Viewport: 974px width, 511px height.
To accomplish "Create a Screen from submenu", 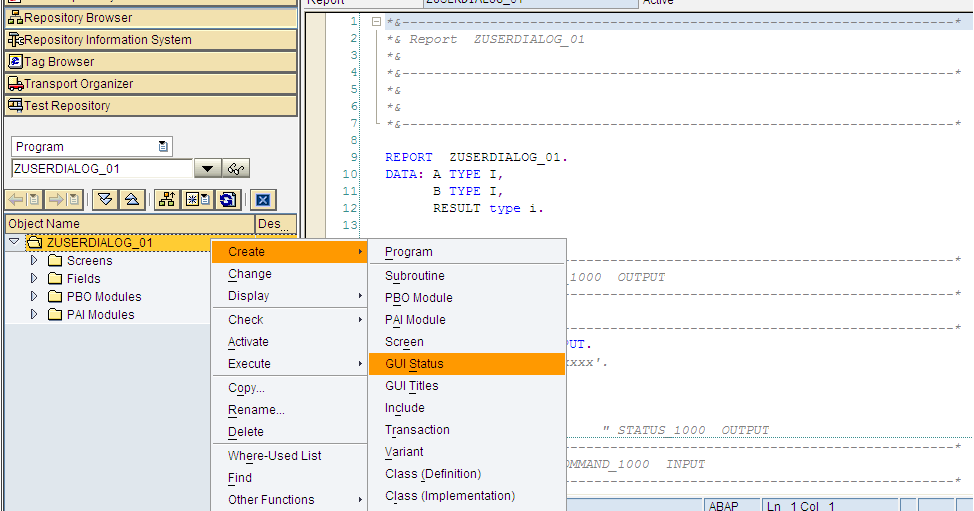I will 467,342.
